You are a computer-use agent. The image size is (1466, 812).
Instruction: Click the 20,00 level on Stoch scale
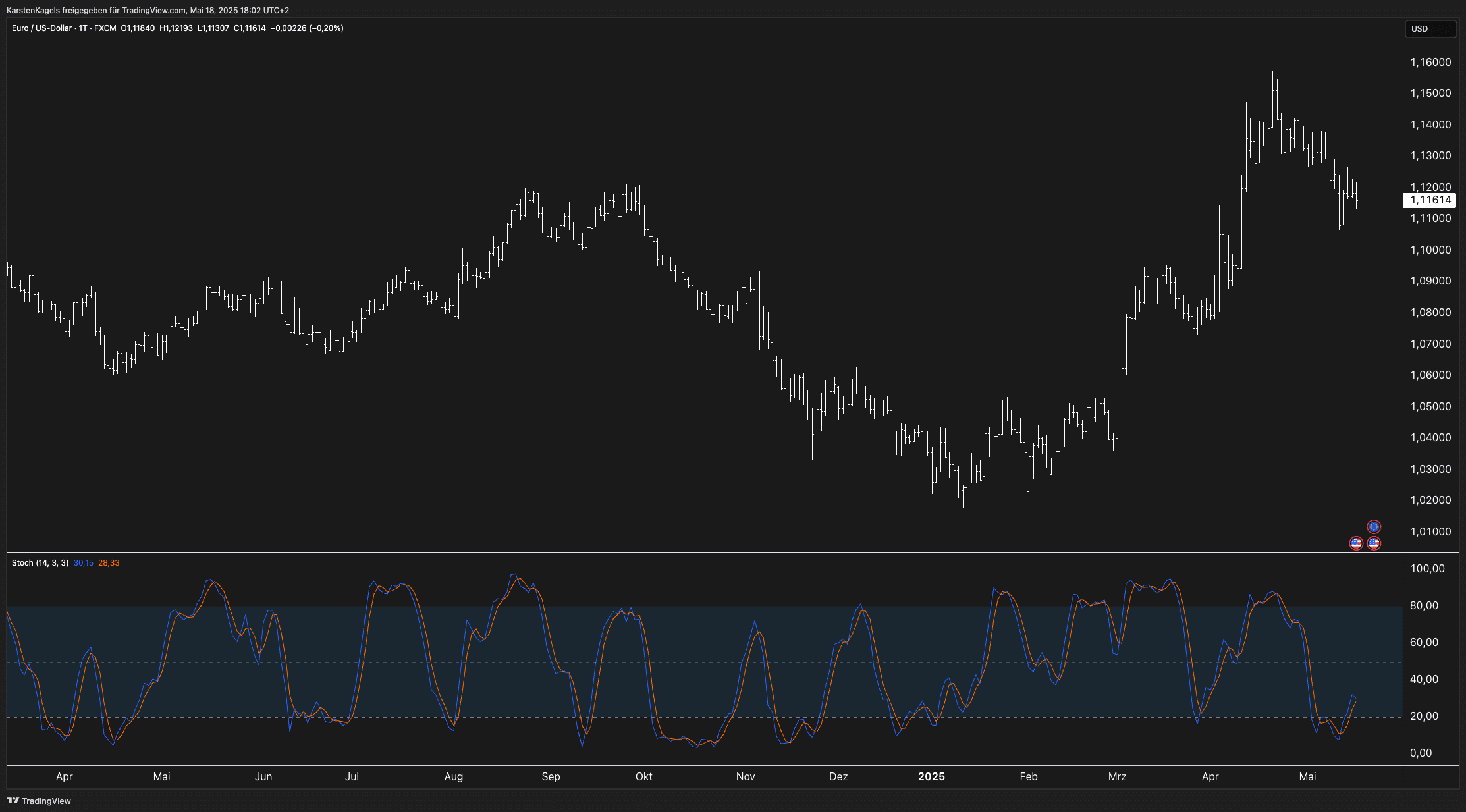point(1423,717)
